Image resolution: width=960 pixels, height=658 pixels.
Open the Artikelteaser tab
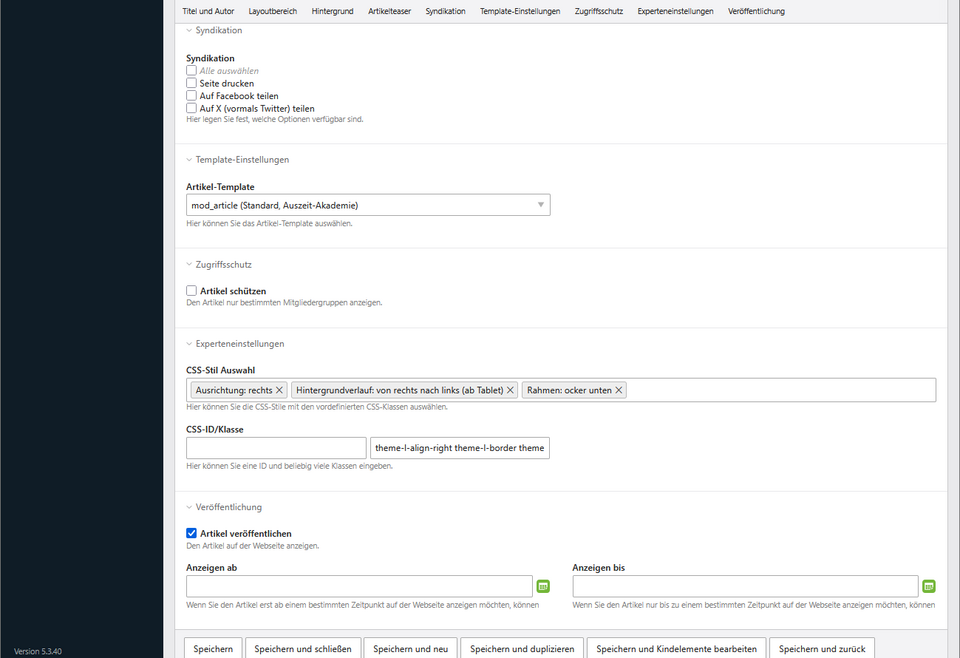pos(389,11)
